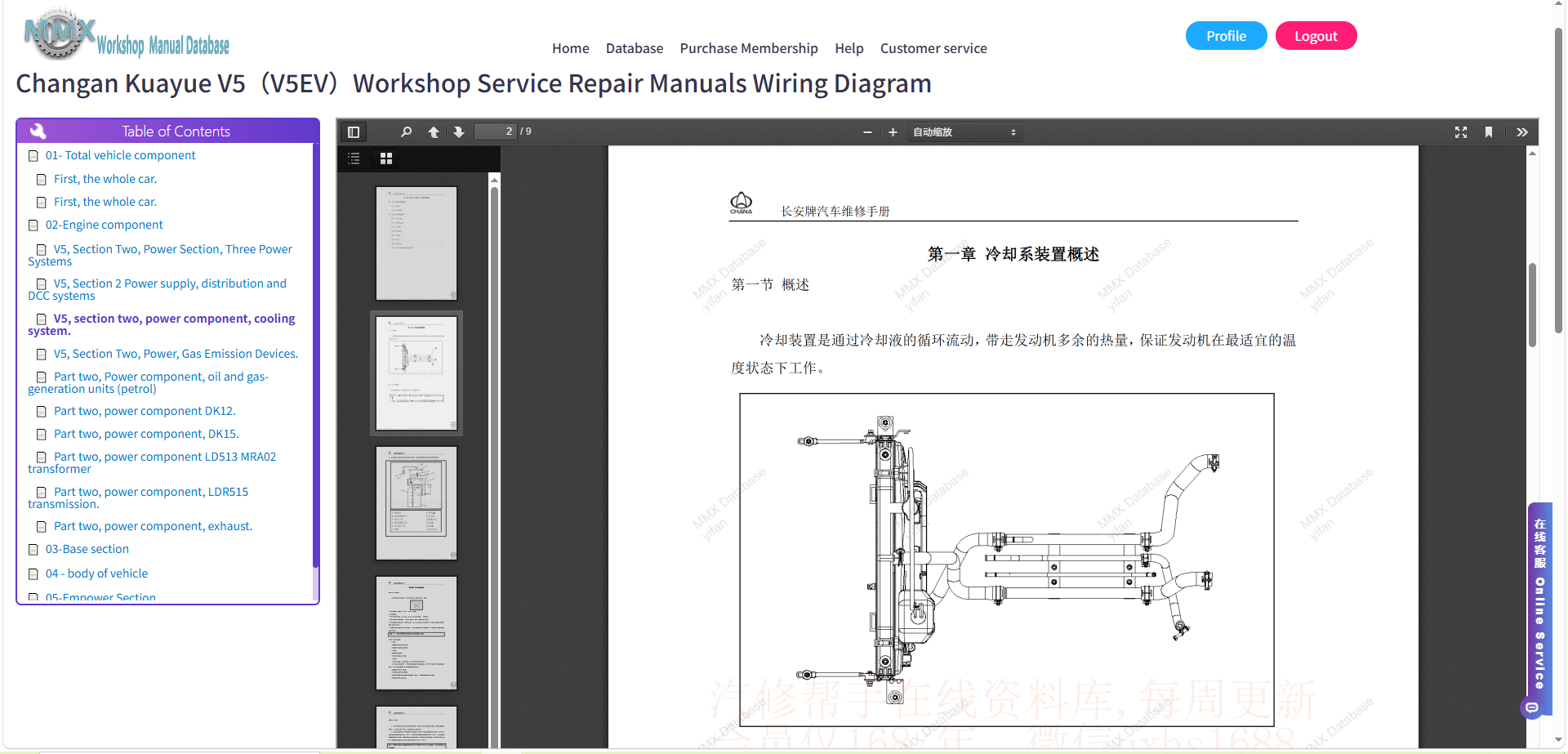Click document icon beside 'power component, exhaust'
Screen dimensions: 1568x754
tap(42, 526)
